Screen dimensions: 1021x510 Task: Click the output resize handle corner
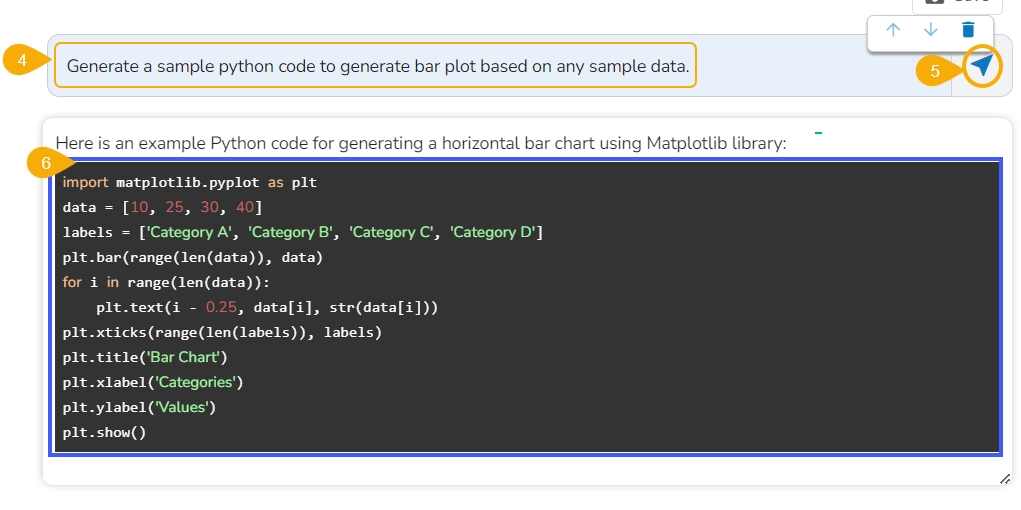click(x=1004, y=479)
